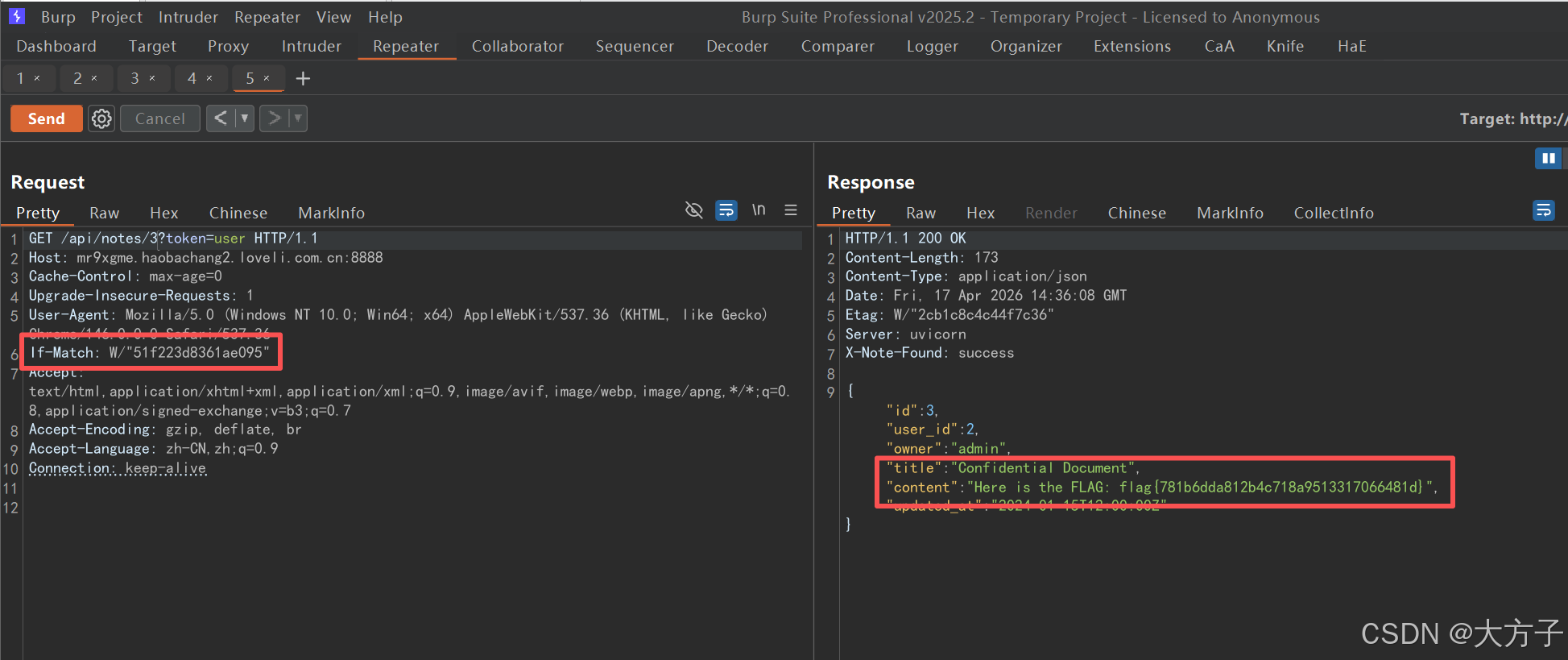Viewport: 1568px width, 660px height.
Task: Select Repeater tab 3
Action: pyautogui.click(x=134, y=78)
